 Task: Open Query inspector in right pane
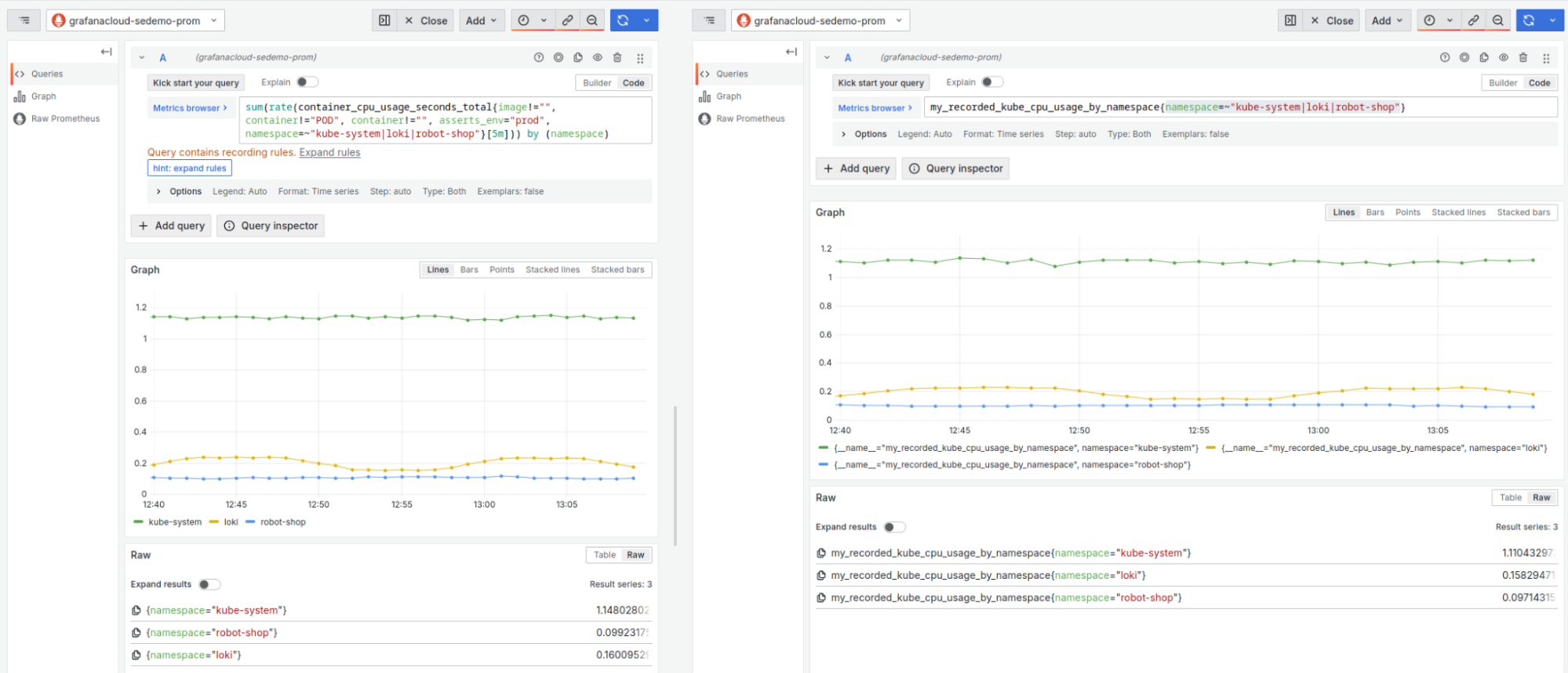point(956,169)
